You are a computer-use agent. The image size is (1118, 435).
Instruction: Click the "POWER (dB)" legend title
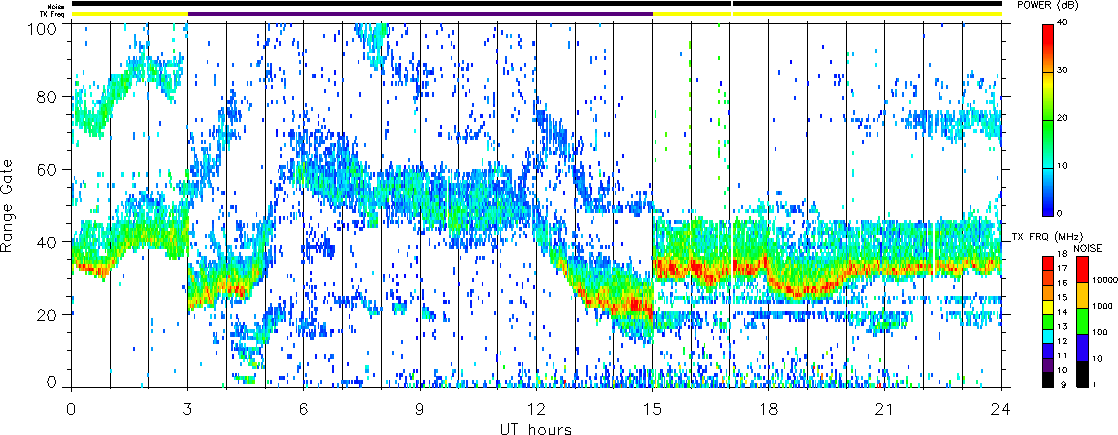point(1048,5)
